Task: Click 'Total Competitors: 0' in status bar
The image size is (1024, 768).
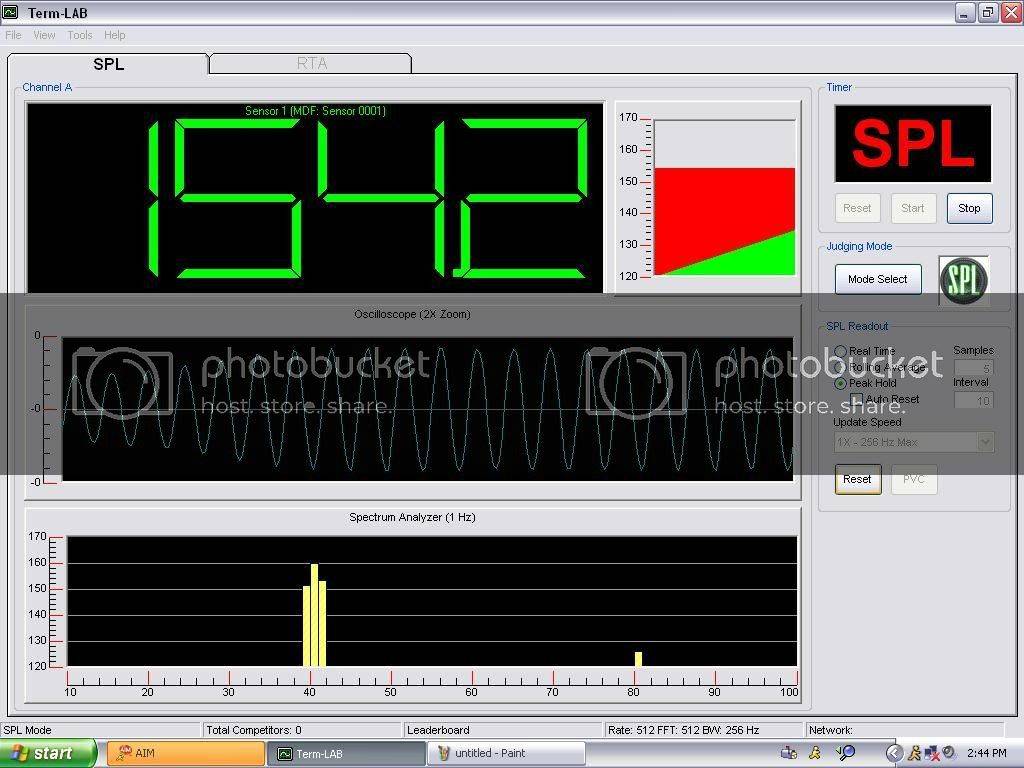Action: click(x=253, y=730)
